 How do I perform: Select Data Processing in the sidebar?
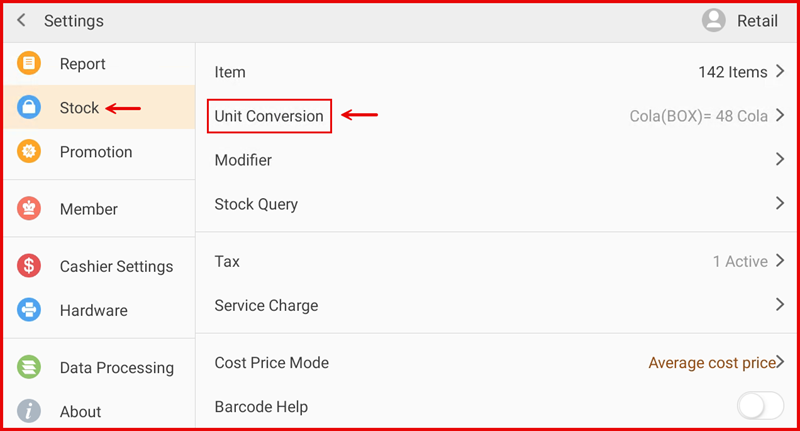pos(116,367)
